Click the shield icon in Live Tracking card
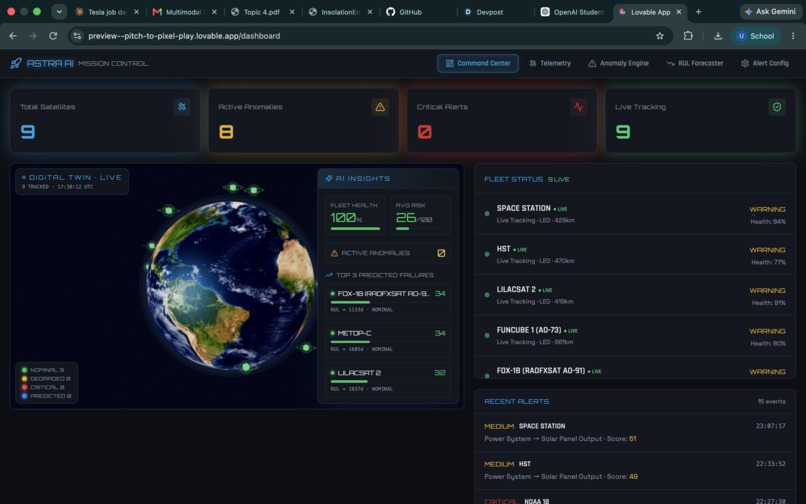Screen dimensions: 806x504 pos(777,107)
